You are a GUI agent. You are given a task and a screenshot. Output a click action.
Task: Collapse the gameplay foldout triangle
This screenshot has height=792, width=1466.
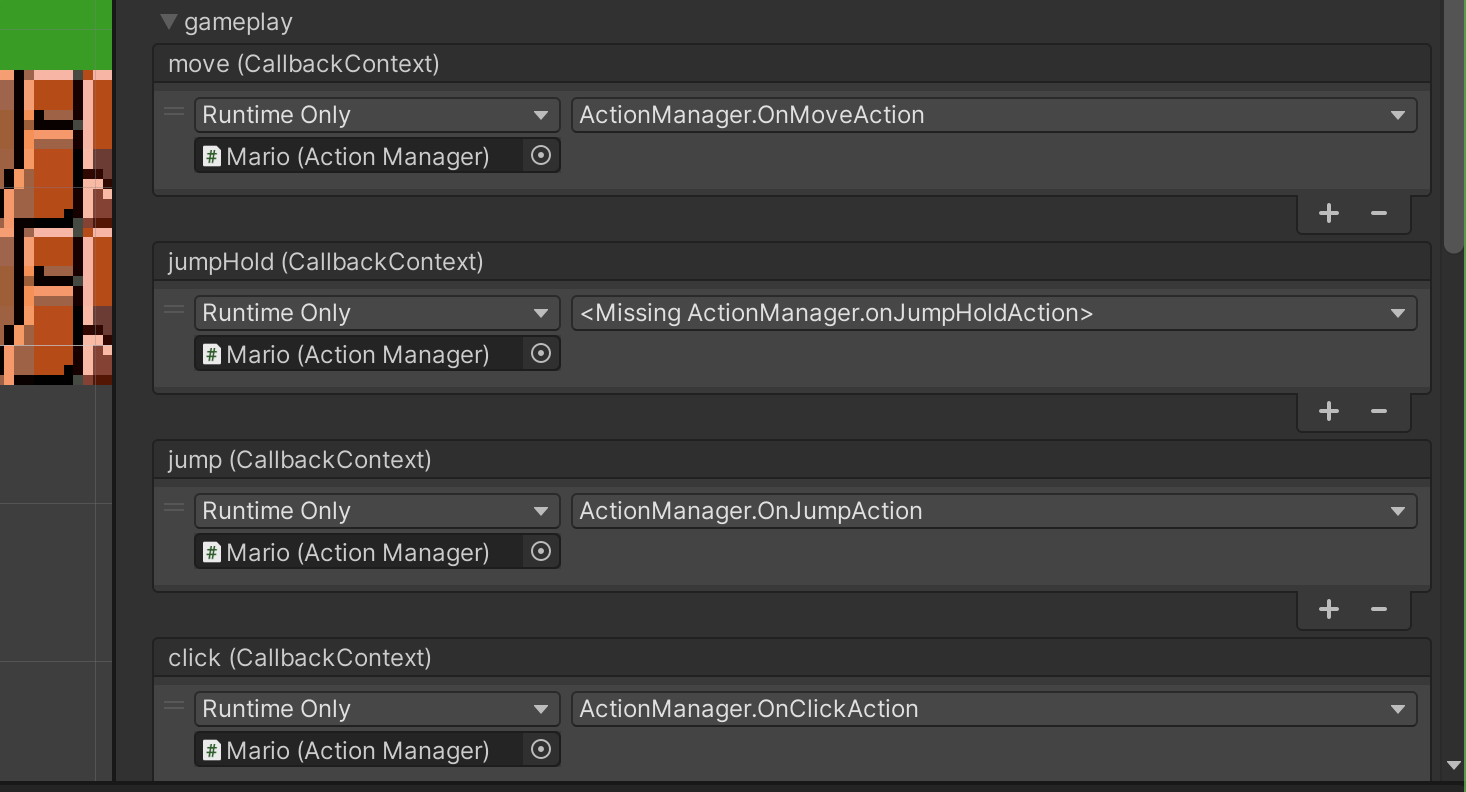pyautogui.click(x=169, y=22)
